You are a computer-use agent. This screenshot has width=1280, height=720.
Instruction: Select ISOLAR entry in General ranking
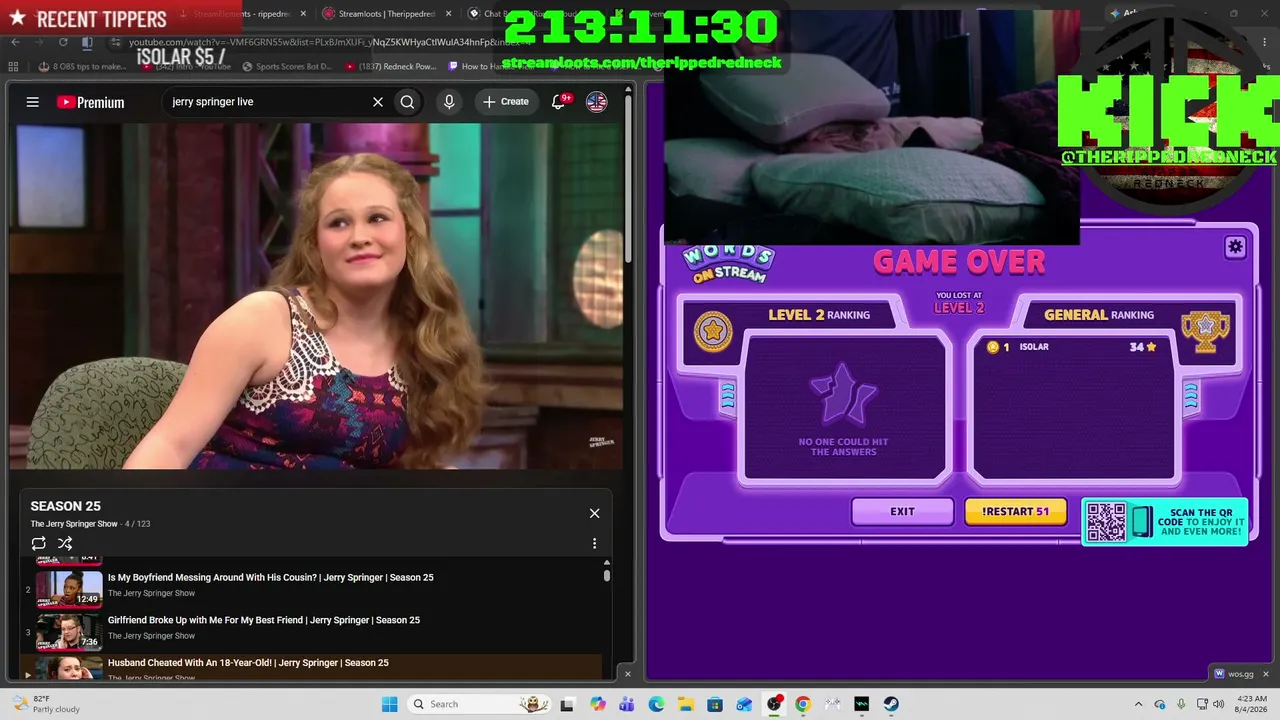[1072, 347]
